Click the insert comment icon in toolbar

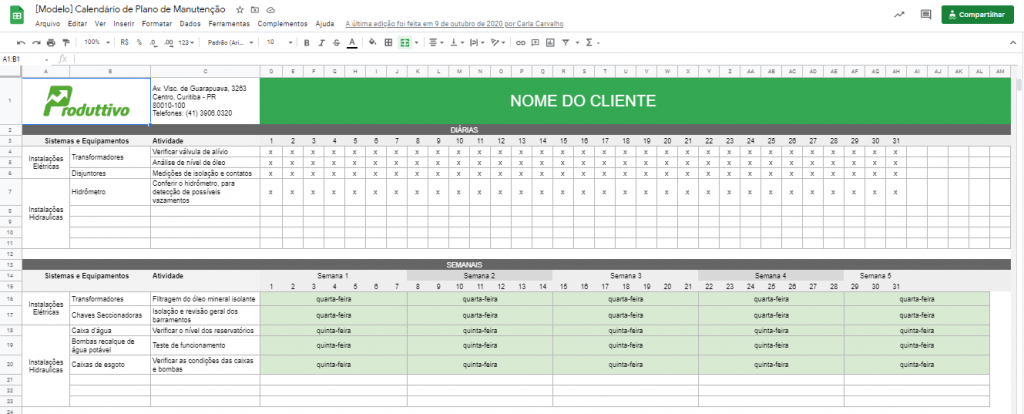[536, 42]
